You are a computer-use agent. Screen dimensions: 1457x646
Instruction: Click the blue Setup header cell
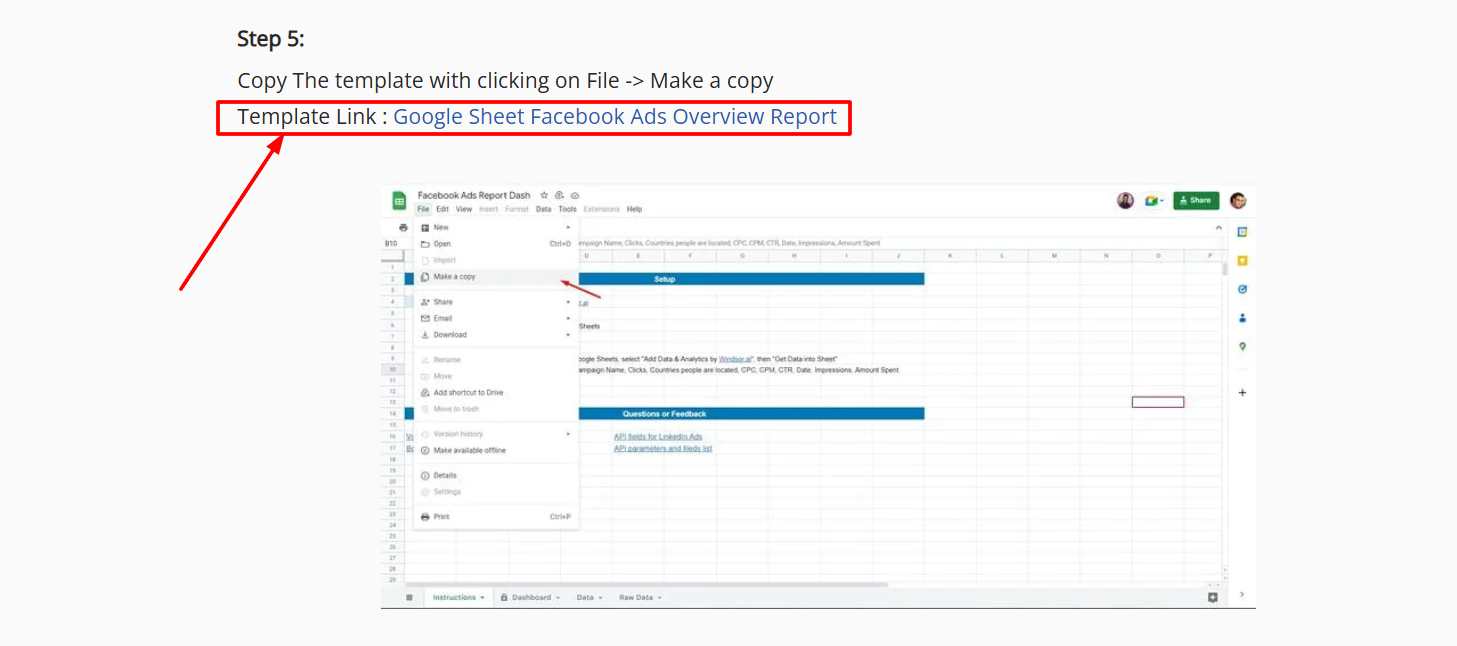pos(664,279)
